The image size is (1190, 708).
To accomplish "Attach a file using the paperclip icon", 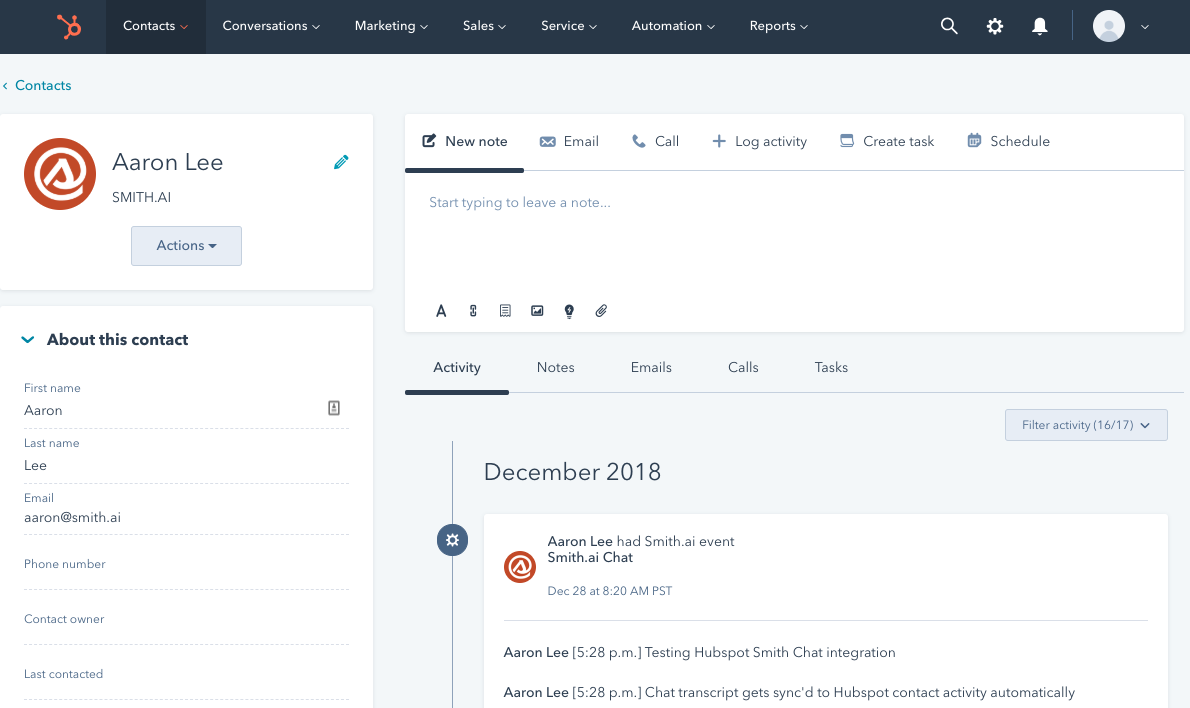I will tap(601, 311).
